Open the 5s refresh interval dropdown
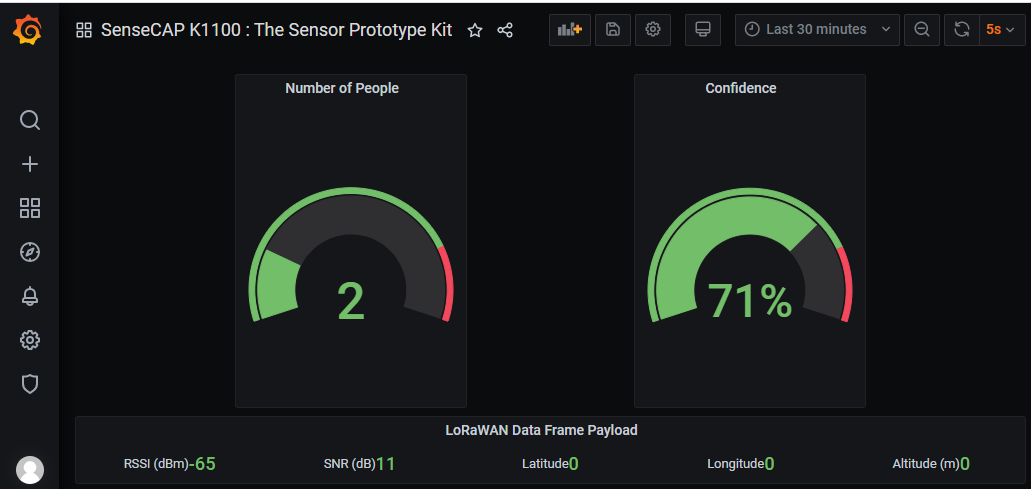1031x489 pixels. tap(1002, 30)
